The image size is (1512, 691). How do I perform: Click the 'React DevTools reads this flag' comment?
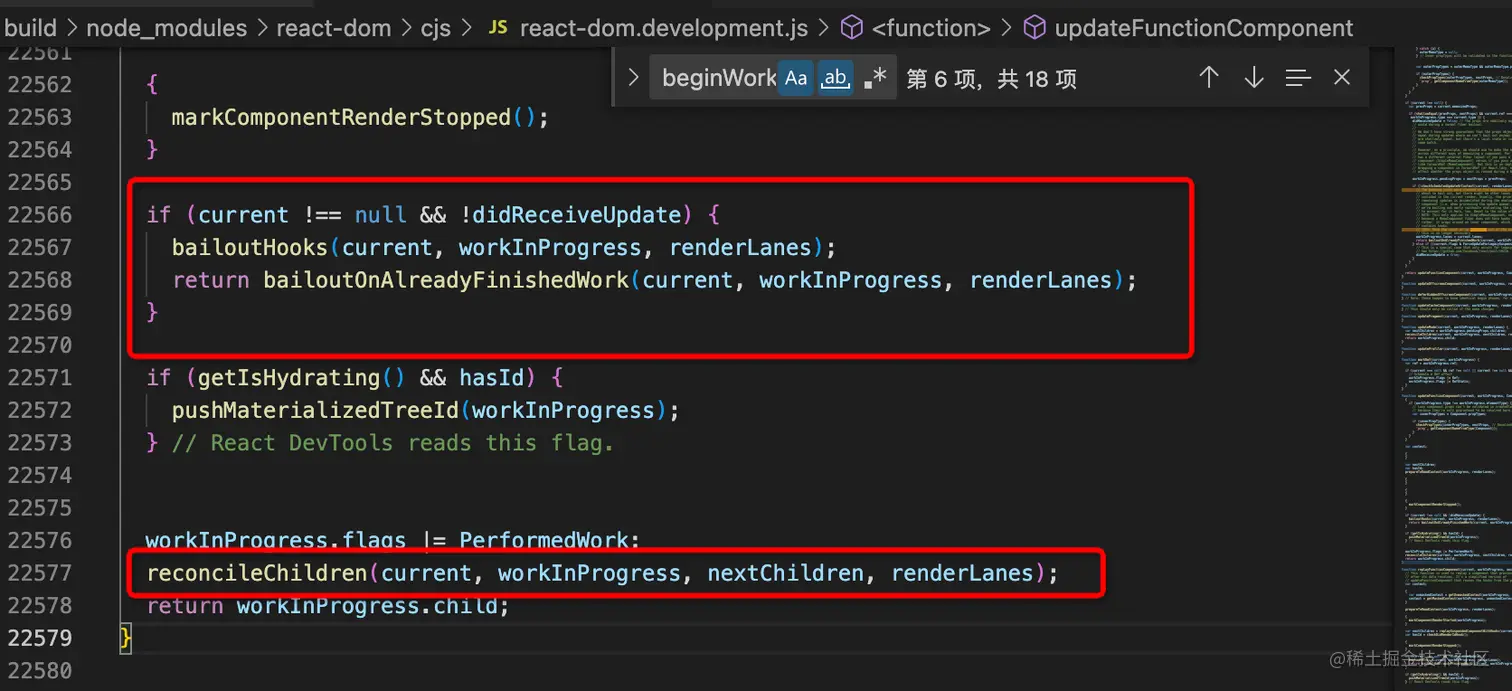click(392, 443)
